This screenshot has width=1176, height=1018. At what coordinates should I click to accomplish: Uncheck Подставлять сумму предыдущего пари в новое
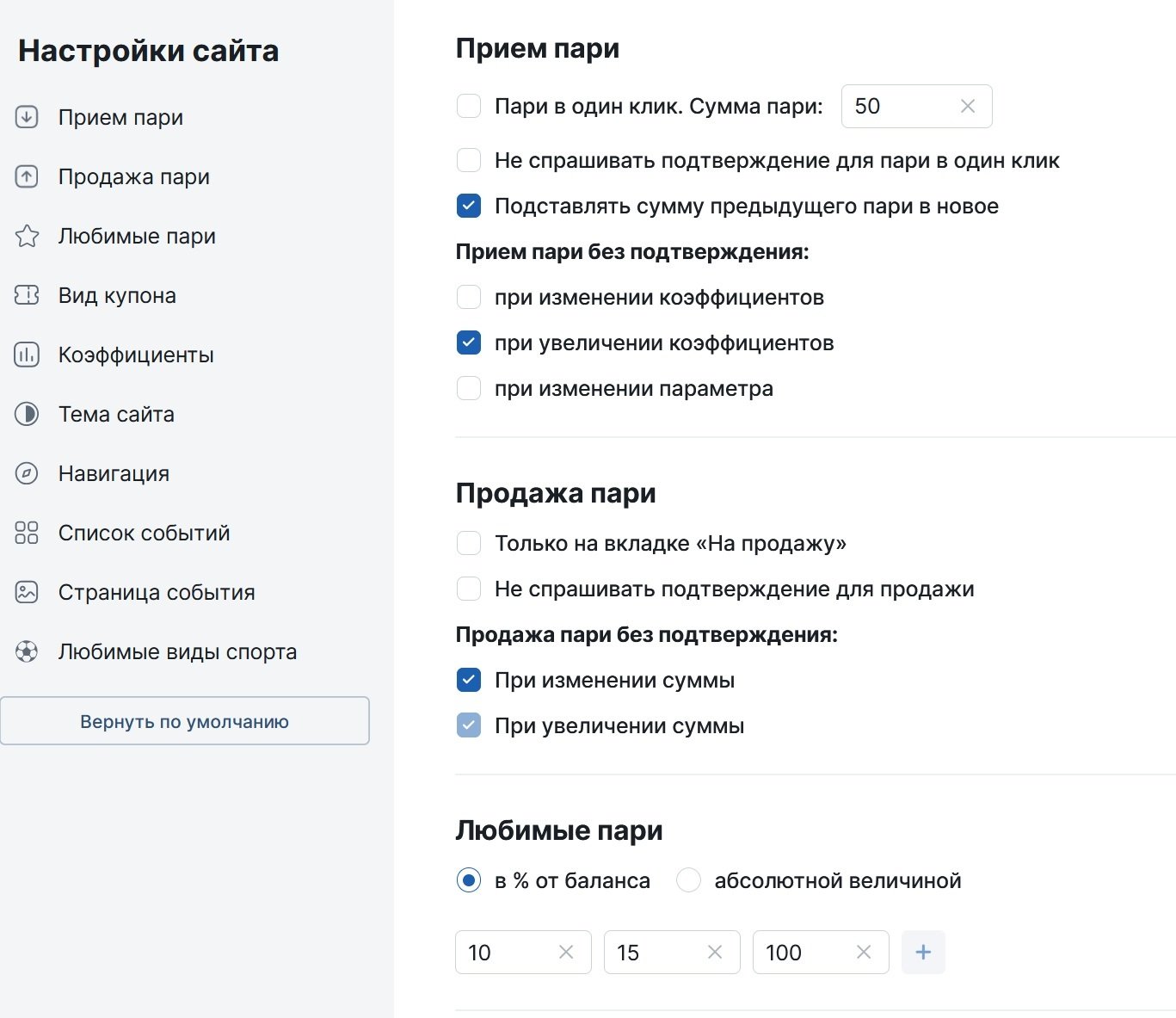pos(469,207)
